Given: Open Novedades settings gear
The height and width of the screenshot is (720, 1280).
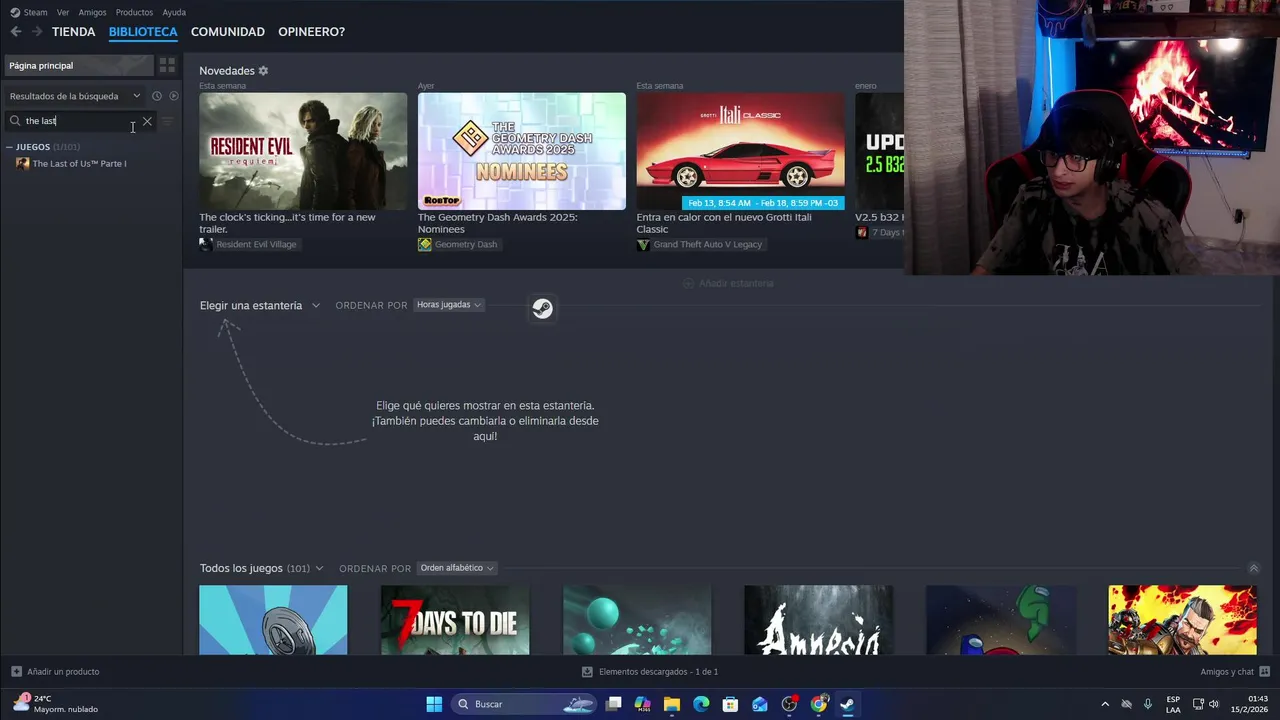Looking at the screenshot, I should click(263, 71).
